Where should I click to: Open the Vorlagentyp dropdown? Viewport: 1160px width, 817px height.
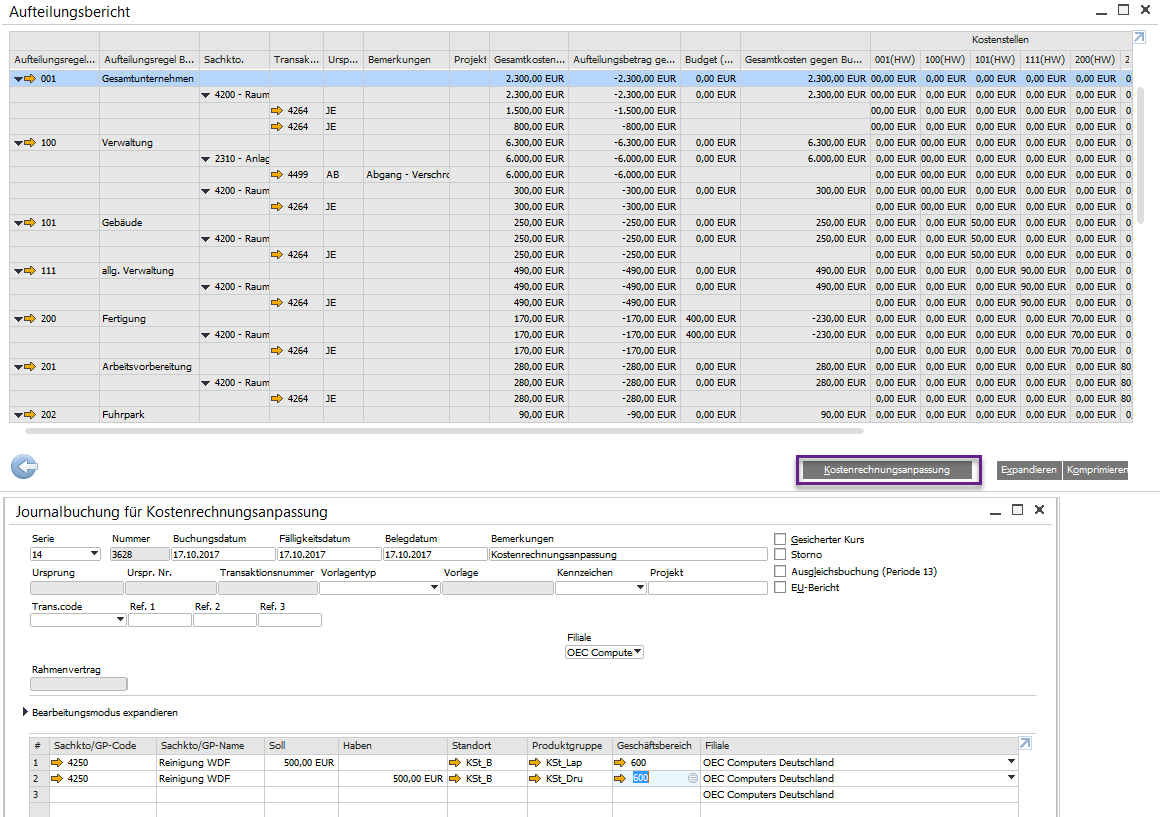coord(434,588)
